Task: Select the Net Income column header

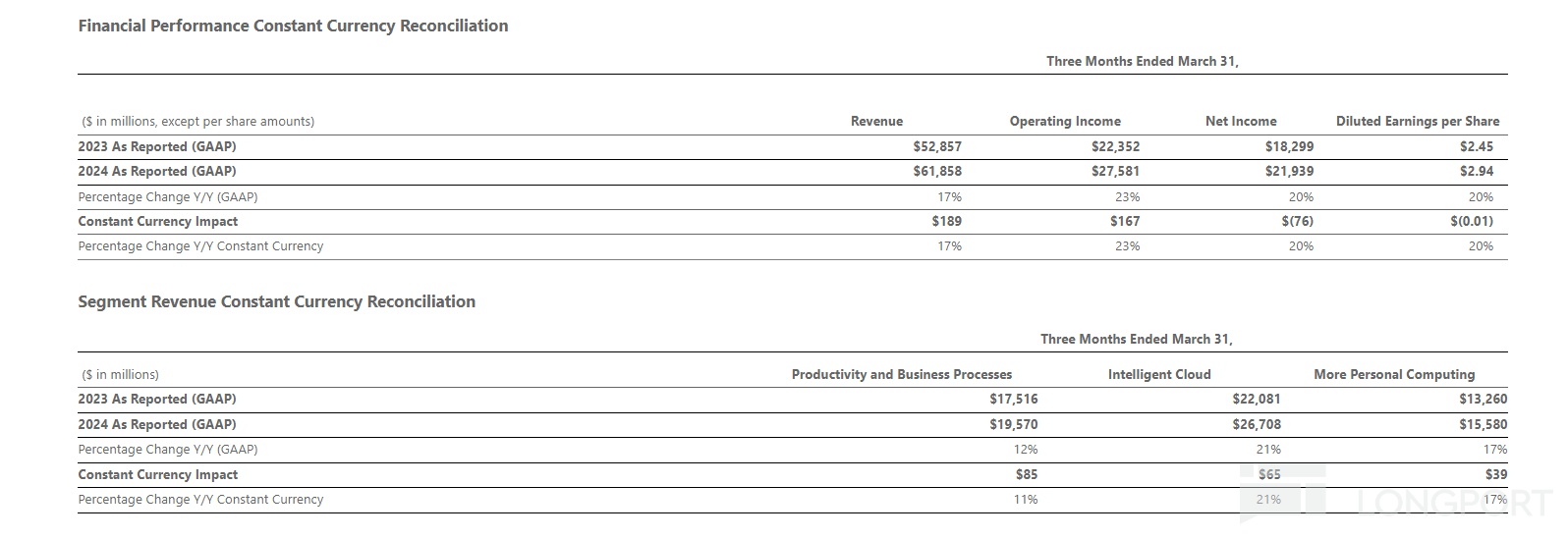Action: pos(1241,121)
